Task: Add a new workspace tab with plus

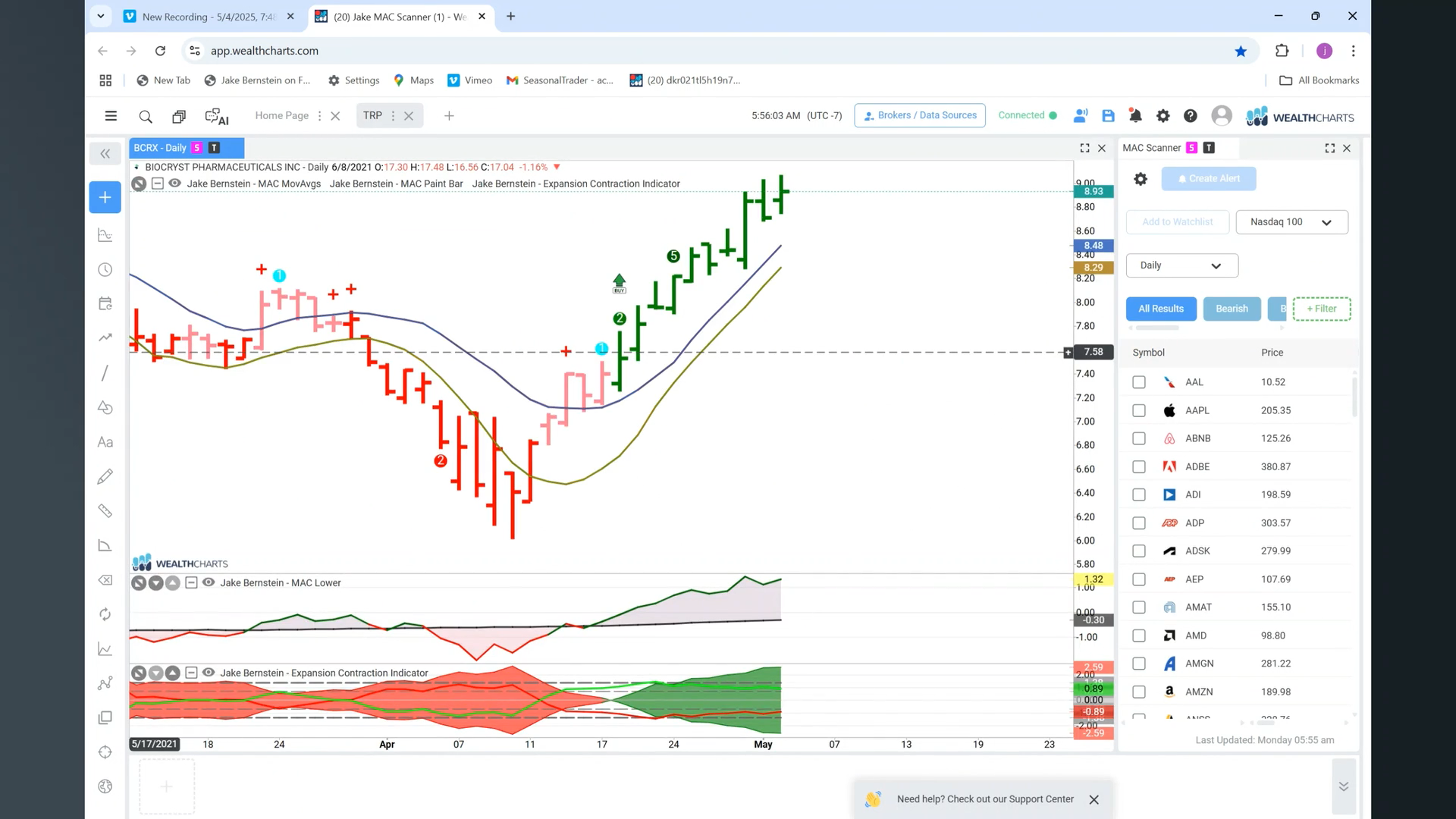Action: pyautogui.click(x=449, y=116)
